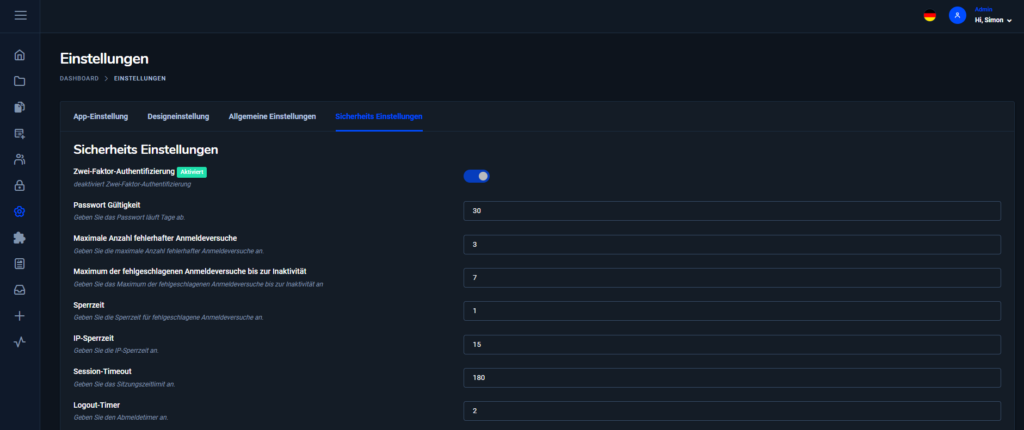Expand the Hi, Simon user menu
The height and width of the screenshot is (430, 1024).
[x=993, y=20]
